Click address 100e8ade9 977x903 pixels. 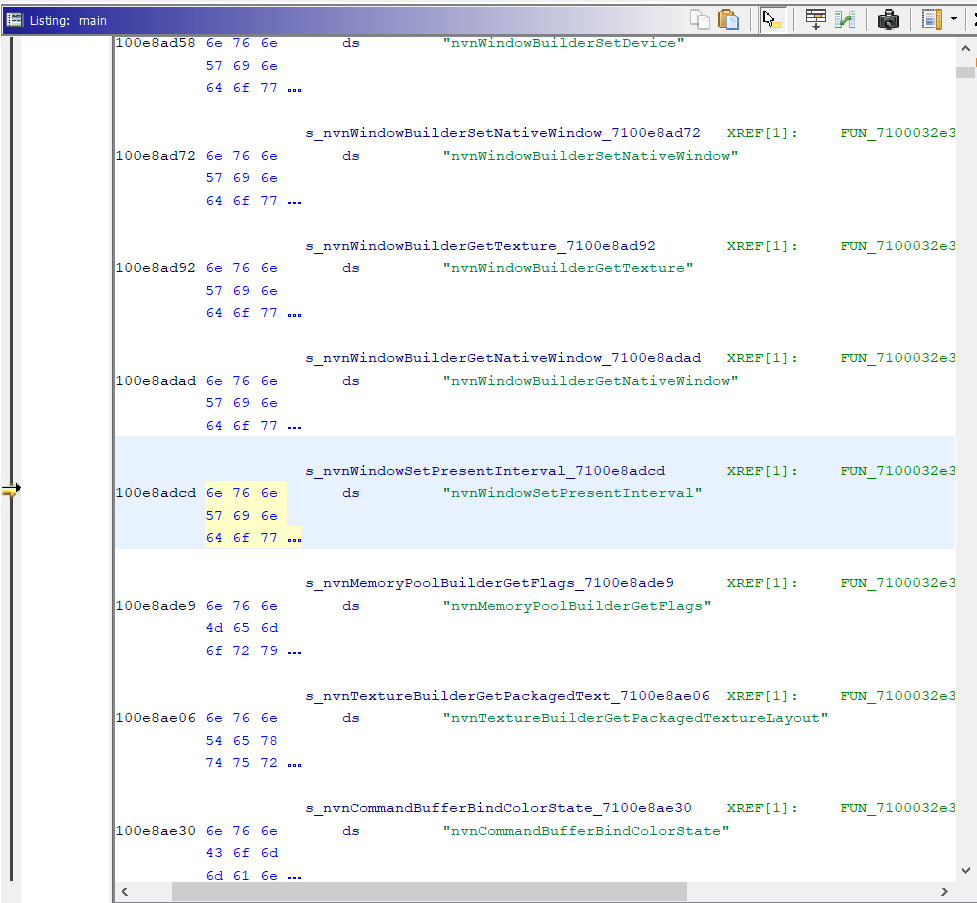point(156,606)
